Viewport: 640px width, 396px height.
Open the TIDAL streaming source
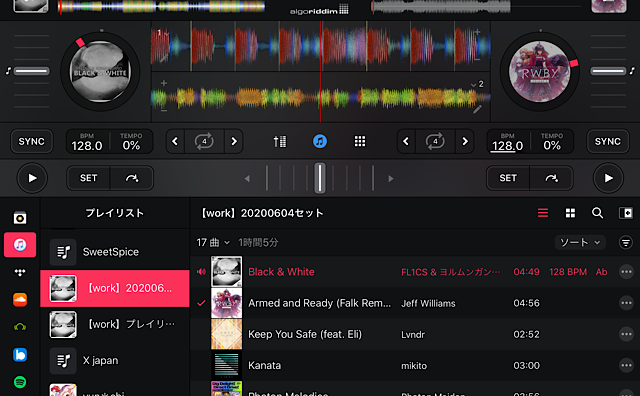20,272
